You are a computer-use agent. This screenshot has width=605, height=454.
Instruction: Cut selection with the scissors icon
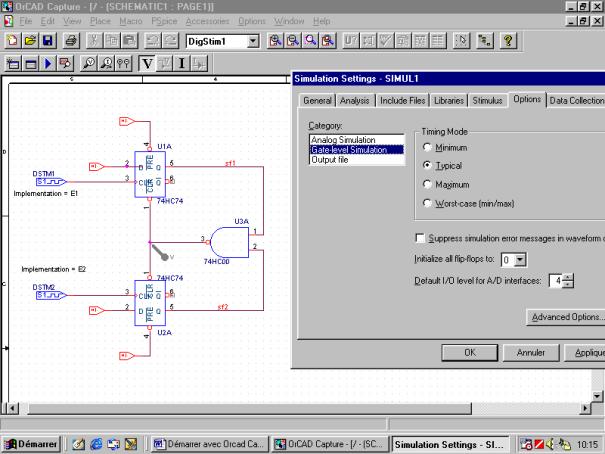pos(94,41)
